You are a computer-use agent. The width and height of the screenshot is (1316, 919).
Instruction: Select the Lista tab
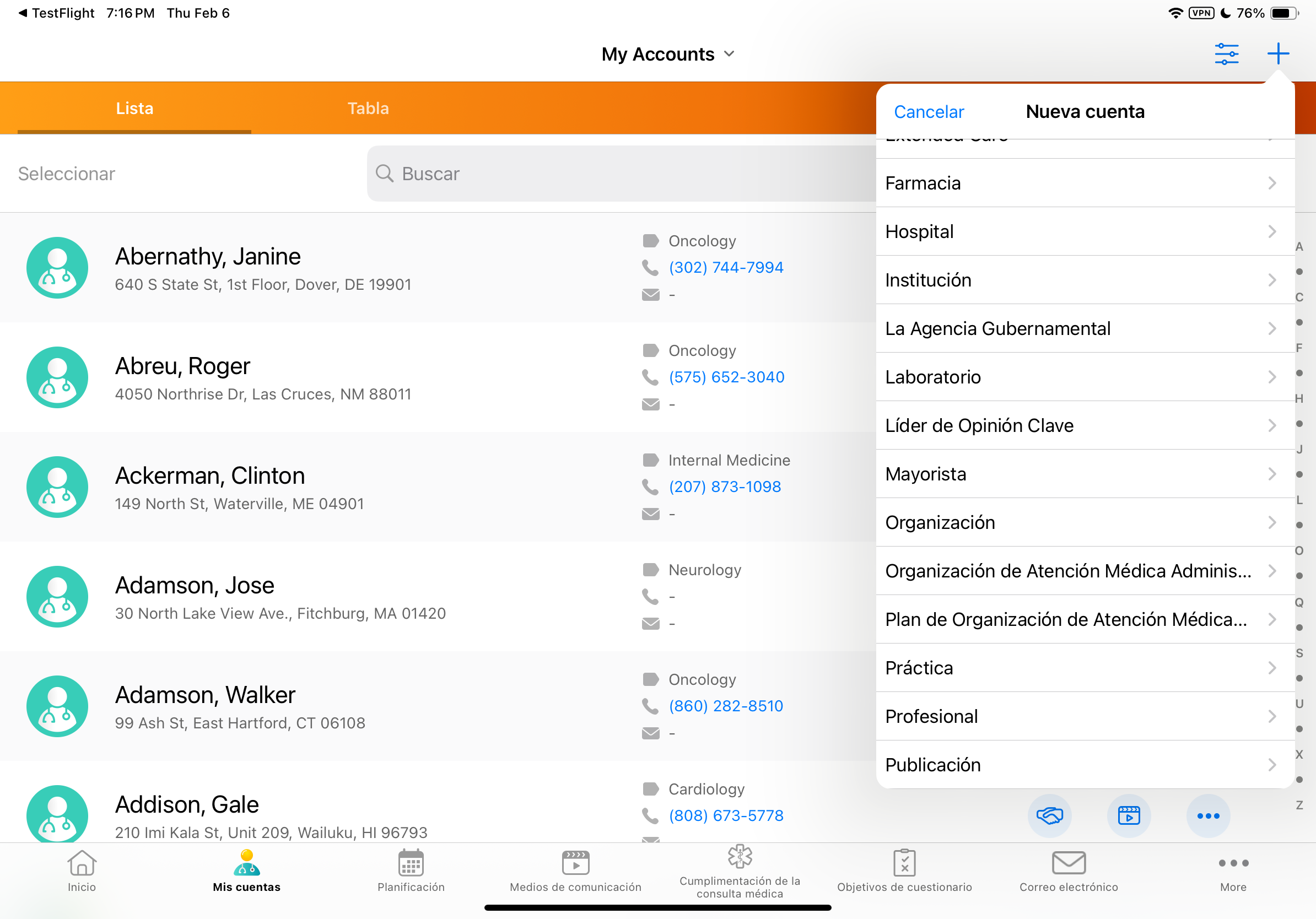pyautogui.click(x=134, y=109)
